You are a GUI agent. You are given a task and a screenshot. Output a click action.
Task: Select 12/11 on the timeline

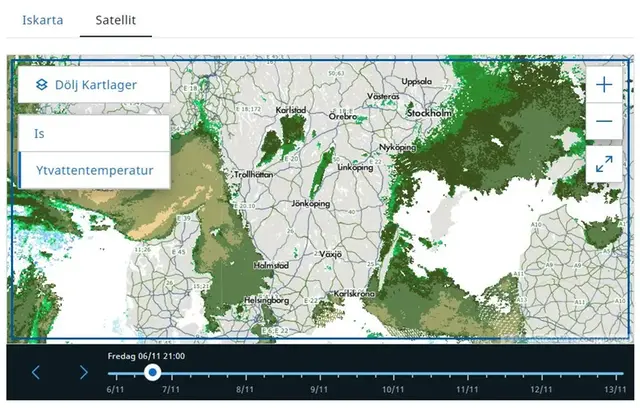coord(541,389)
